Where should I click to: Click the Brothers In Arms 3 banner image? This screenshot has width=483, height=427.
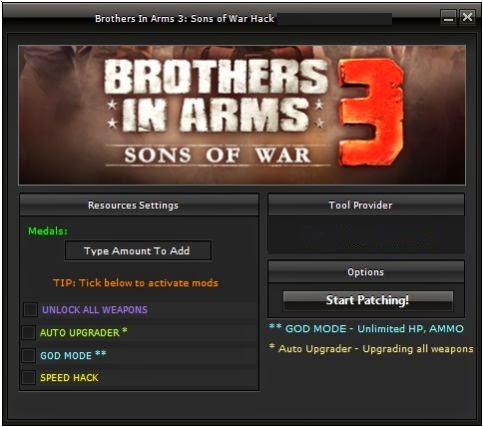coord(242,115)
